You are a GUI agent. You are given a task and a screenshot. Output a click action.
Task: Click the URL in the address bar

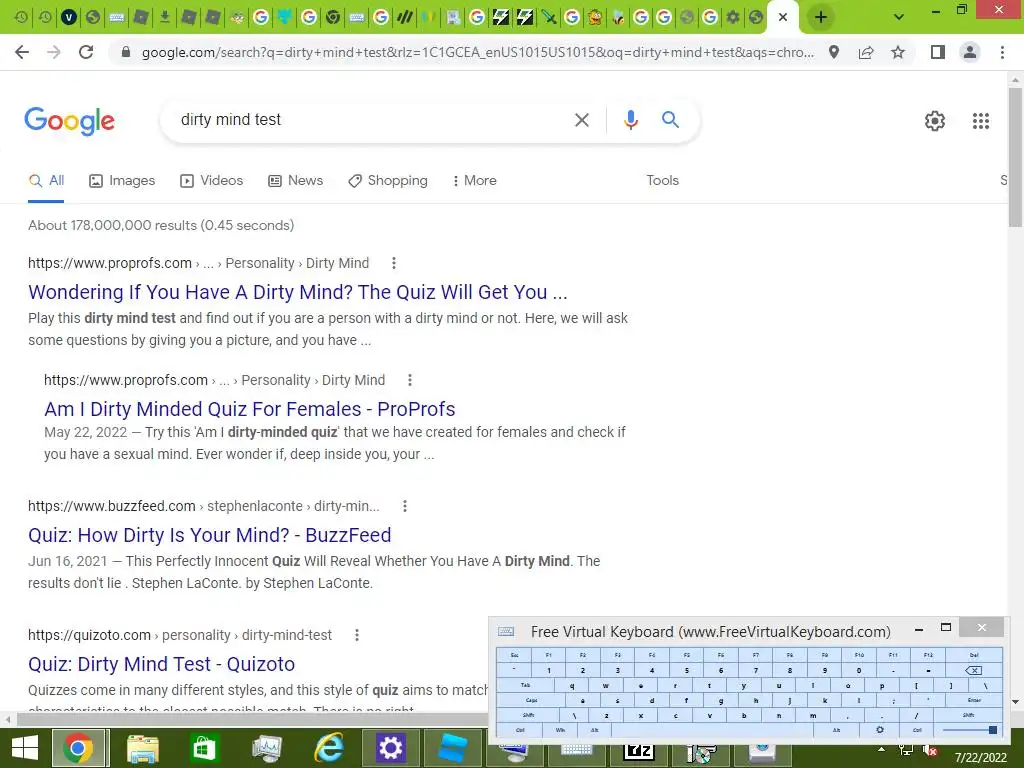[478, 52]
